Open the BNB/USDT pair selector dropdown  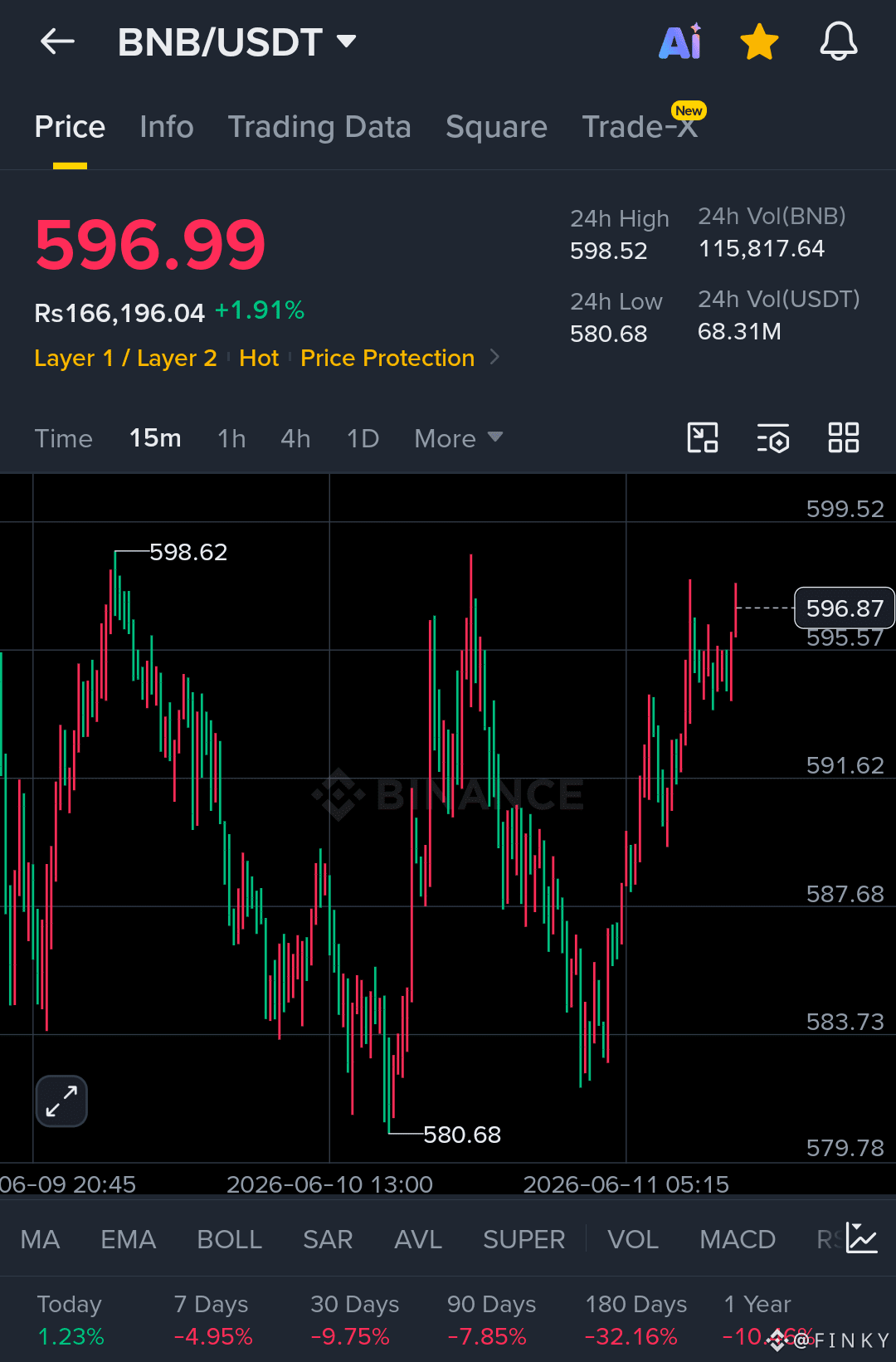[x=236, y=41]
